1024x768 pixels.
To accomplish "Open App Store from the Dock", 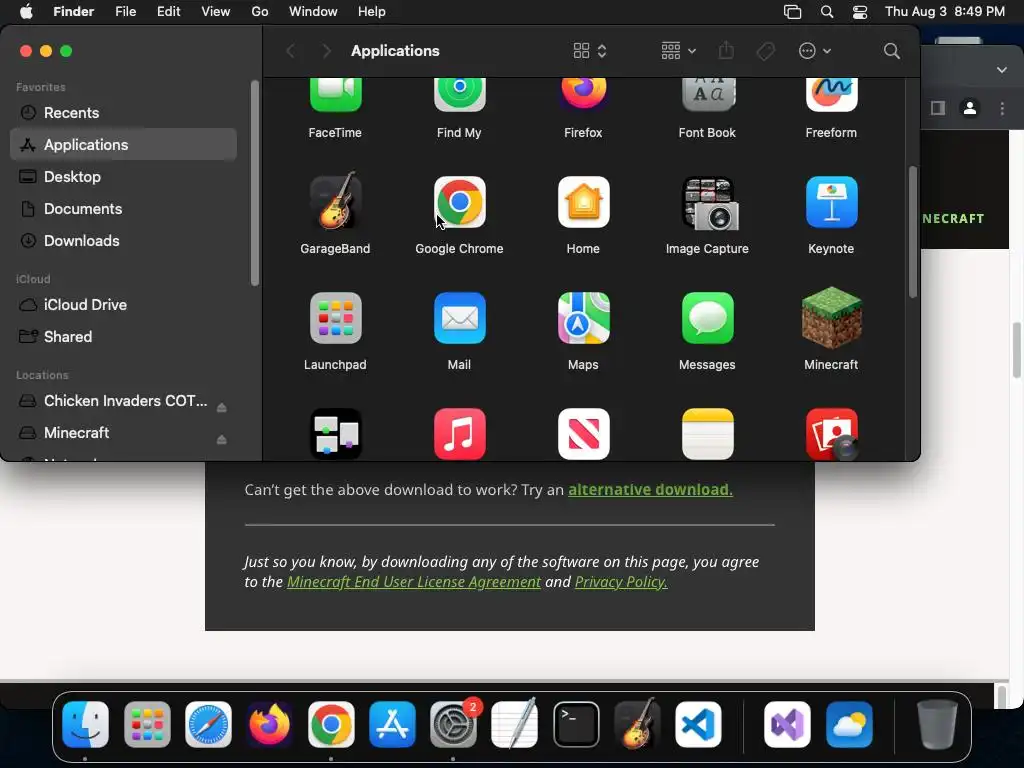I will [392, 724].
